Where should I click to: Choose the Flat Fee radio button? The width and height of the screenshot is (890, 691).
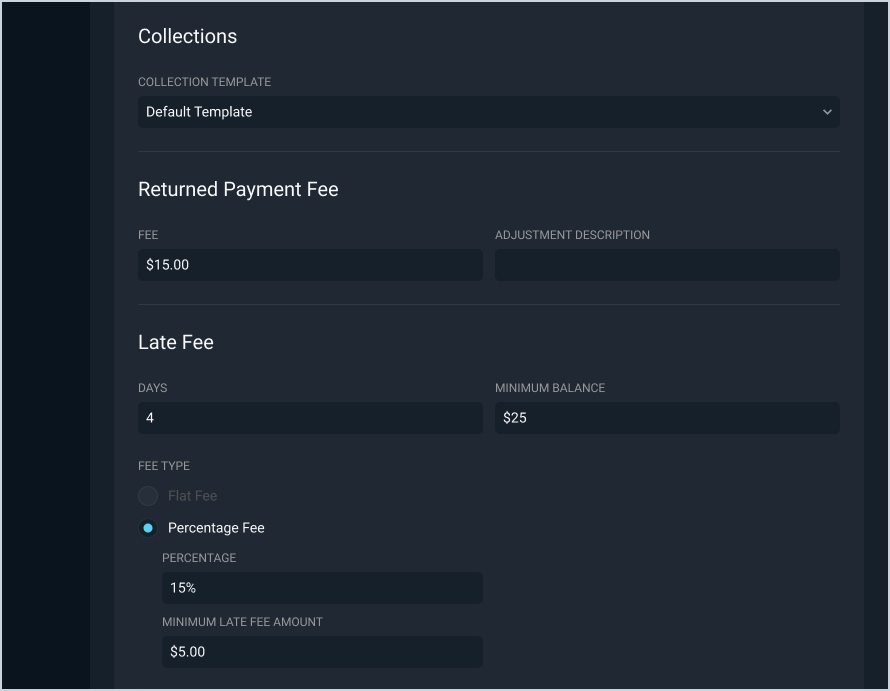148,496
